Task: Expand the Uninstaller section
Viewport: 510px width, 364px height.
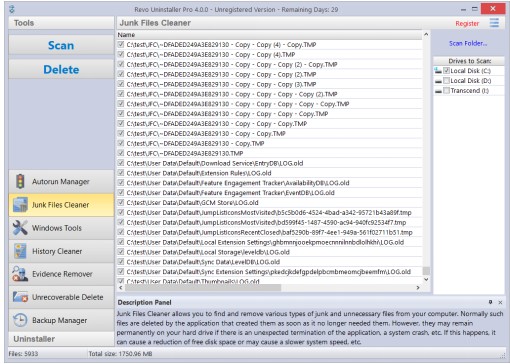Action: point(61,339)
